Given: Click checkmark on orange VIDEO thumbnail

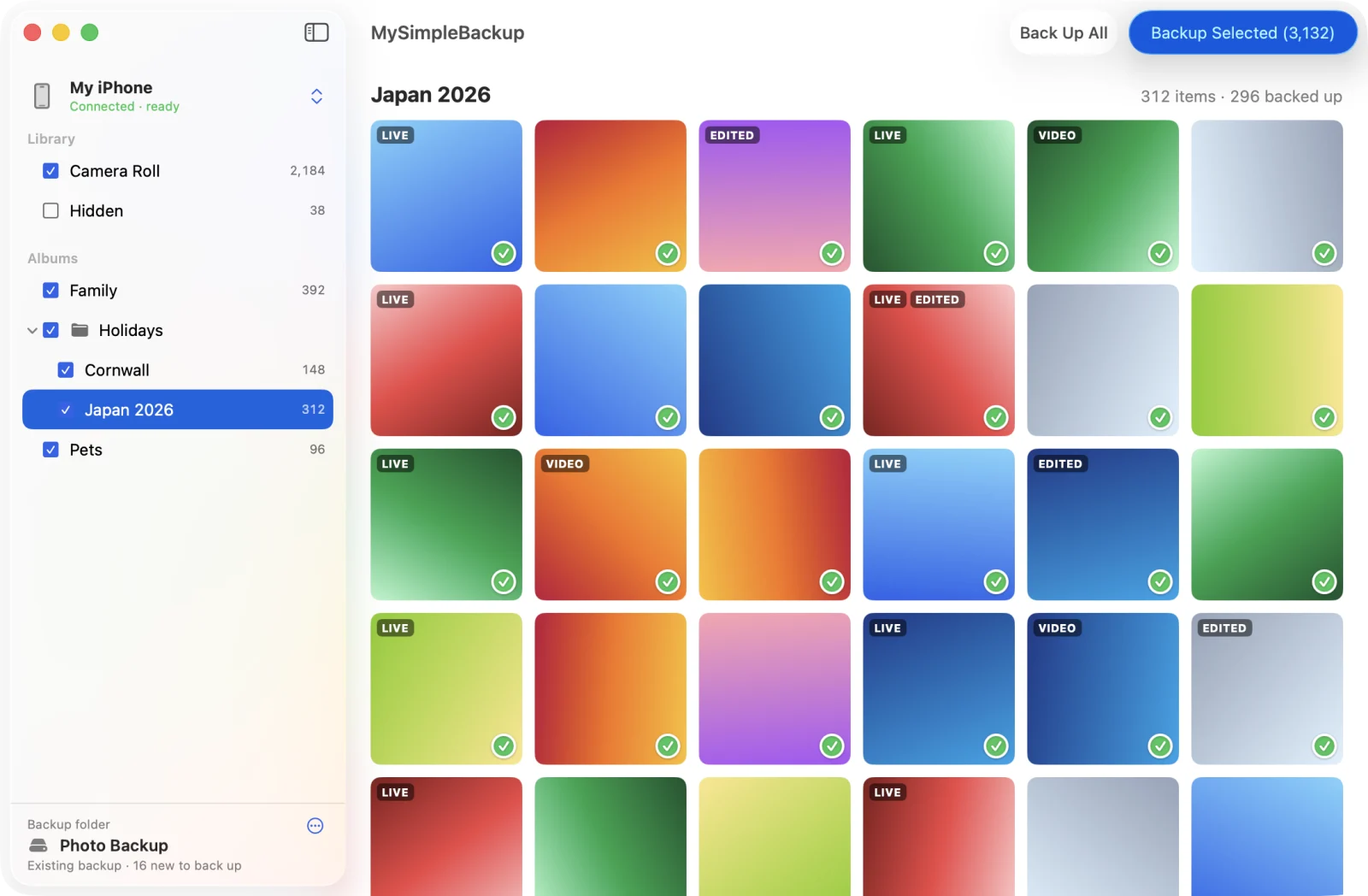Looking at the screenshot, I should (x=668, y=581).
